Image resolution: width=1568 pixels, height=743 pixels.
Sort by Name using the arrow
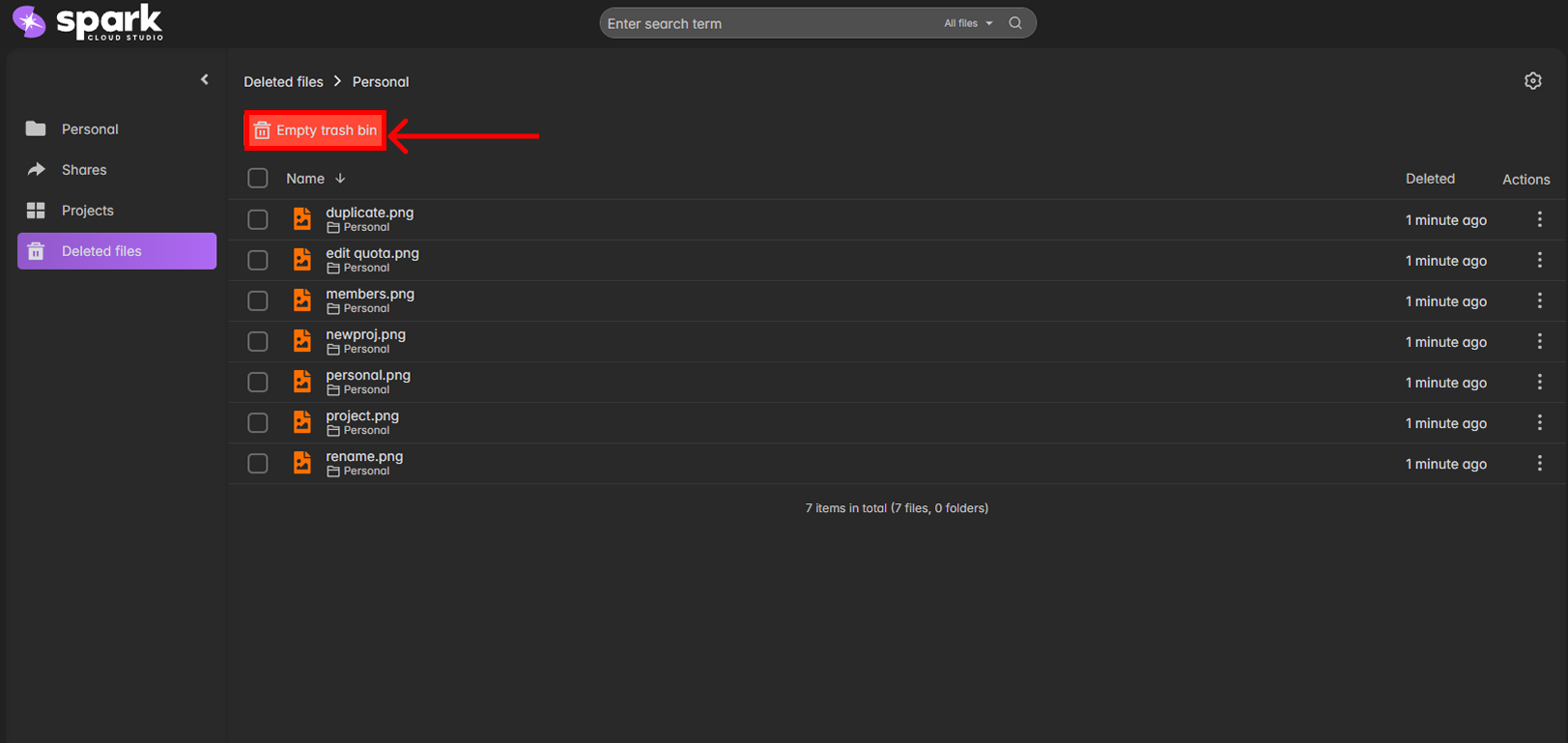(340, 179)
